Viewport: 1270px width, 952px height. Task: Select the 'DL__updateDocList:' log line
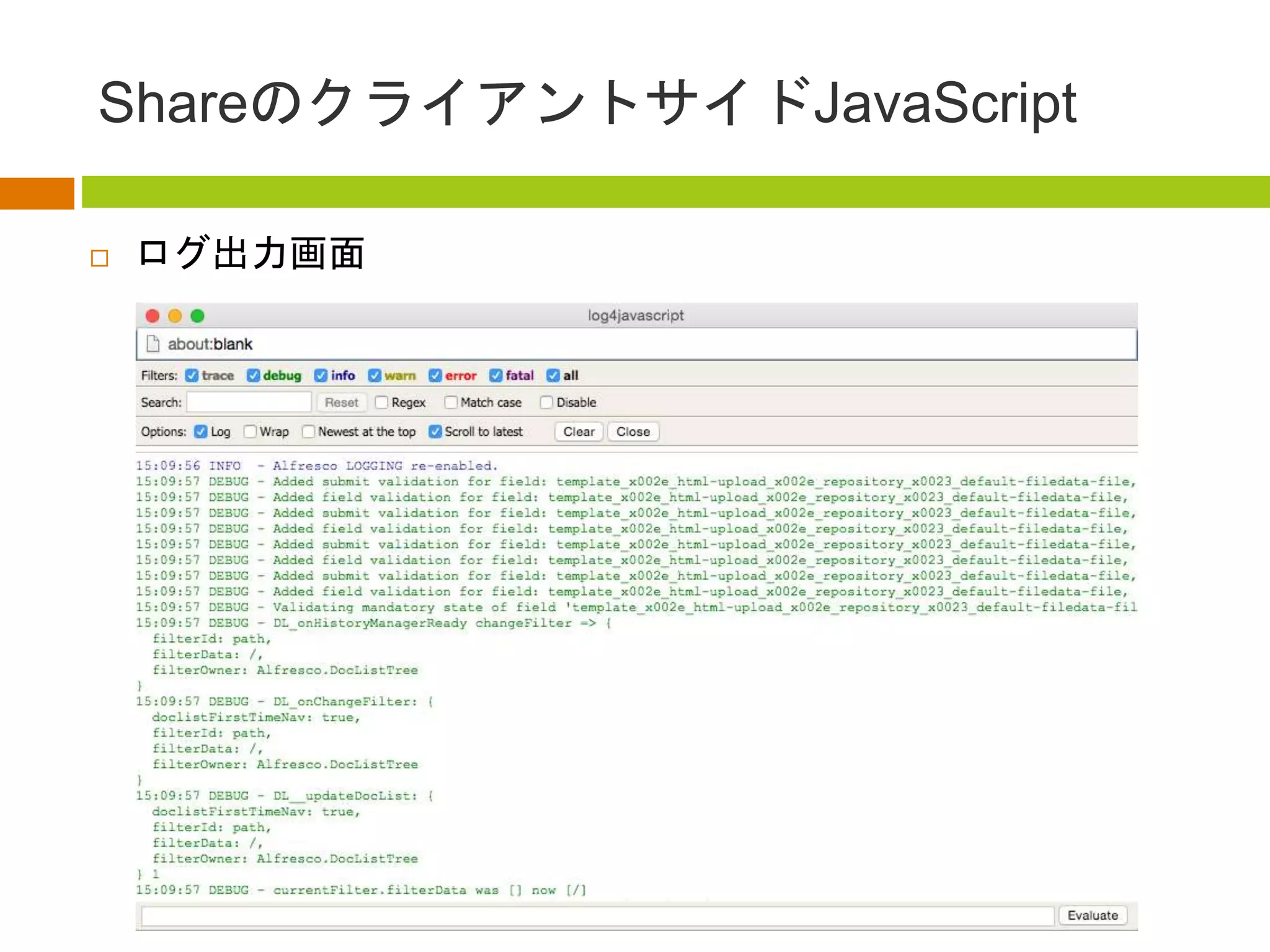click(285, 796)
